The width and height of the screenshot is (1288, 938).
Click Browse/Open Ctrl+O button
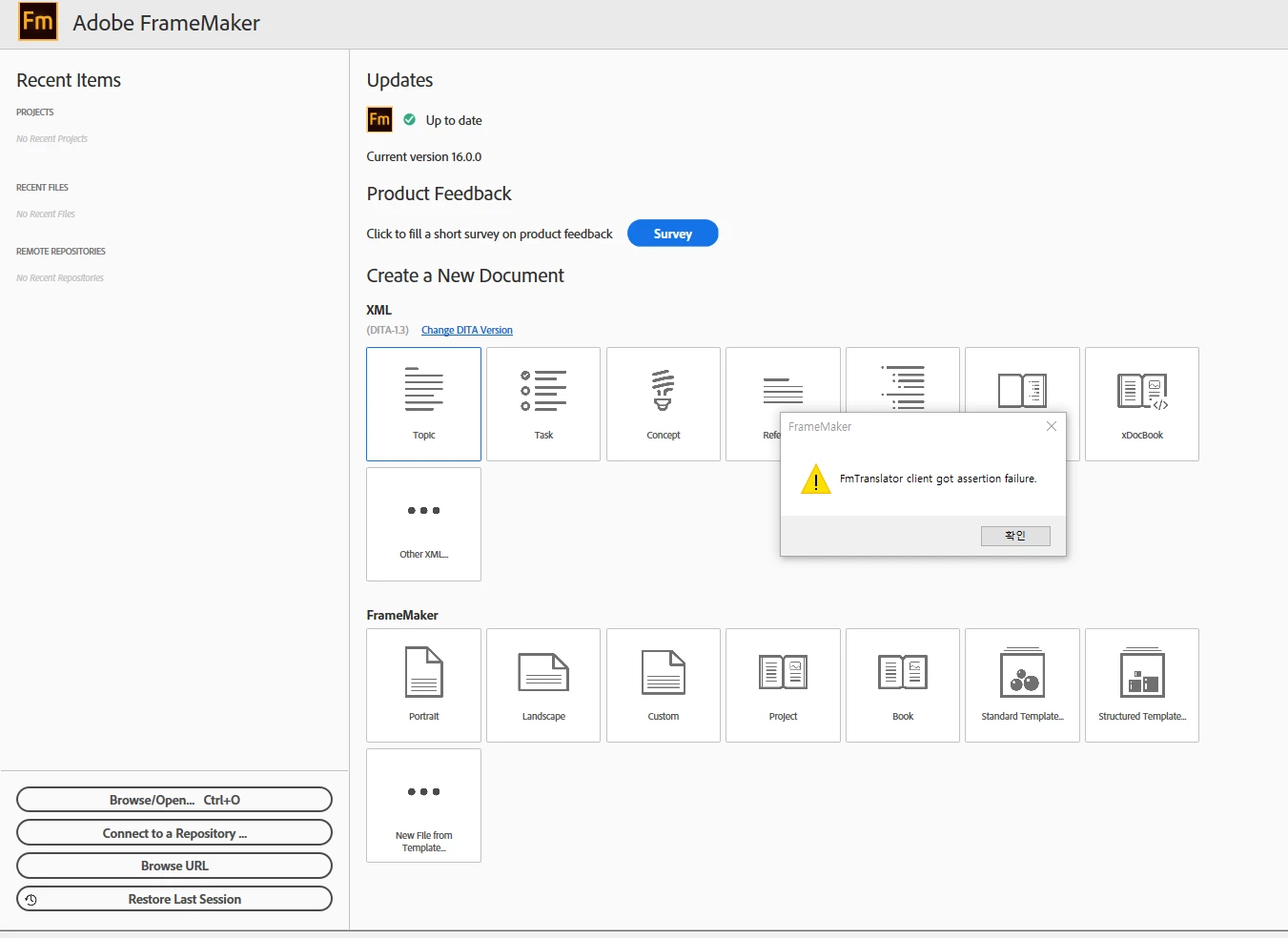(174, 800)
